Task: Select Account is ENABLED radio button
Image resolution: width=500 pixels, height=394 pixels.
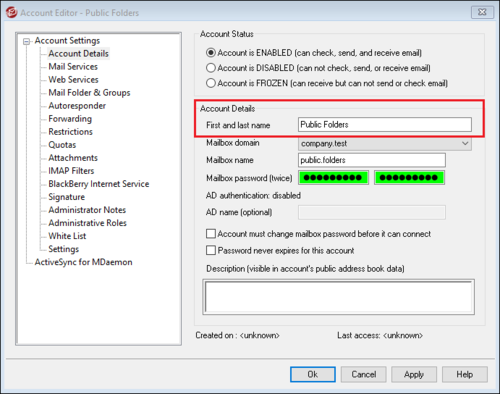Action: coord(211,53)
